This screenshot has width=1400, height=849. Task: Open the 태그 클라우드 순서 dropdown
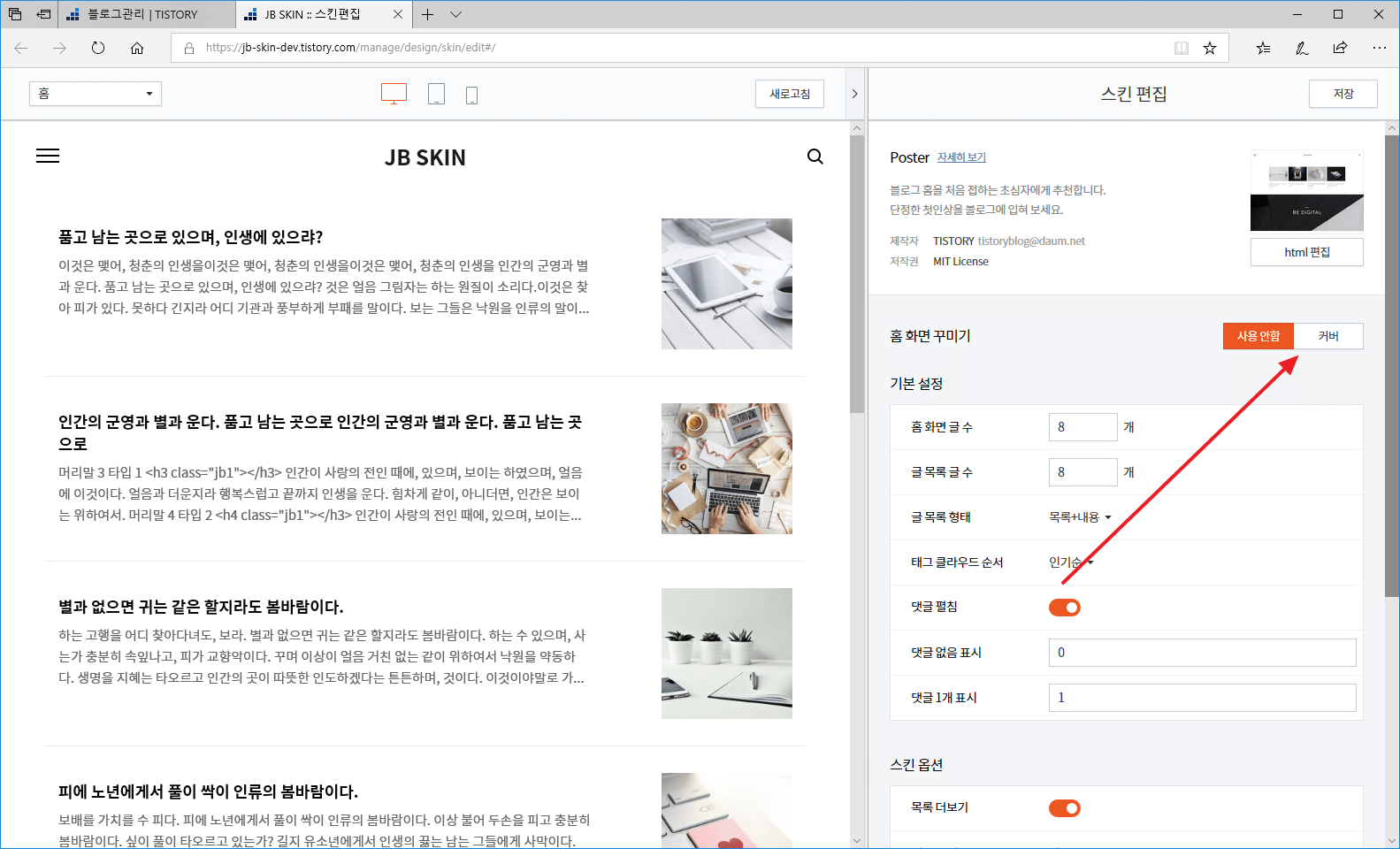1071,562
